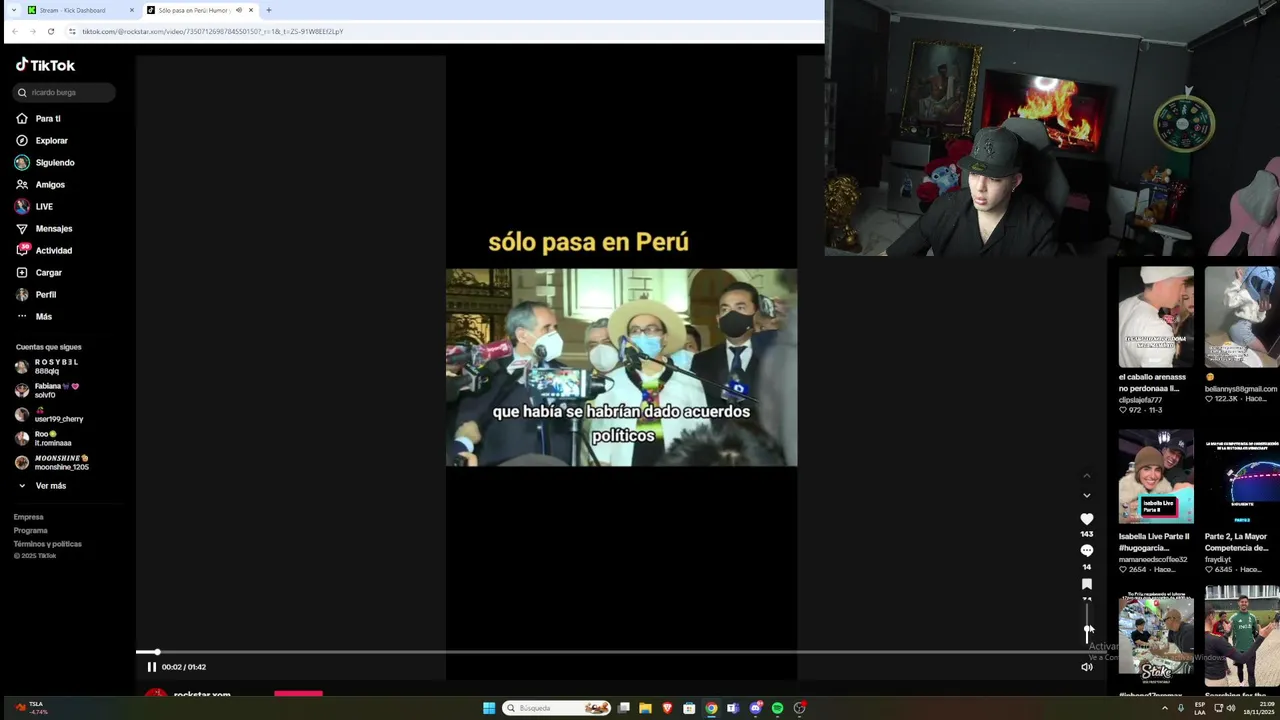This screenshot has width=1280, height=720.
Task: Click the TikTok logo
Action: click(45, 65)
